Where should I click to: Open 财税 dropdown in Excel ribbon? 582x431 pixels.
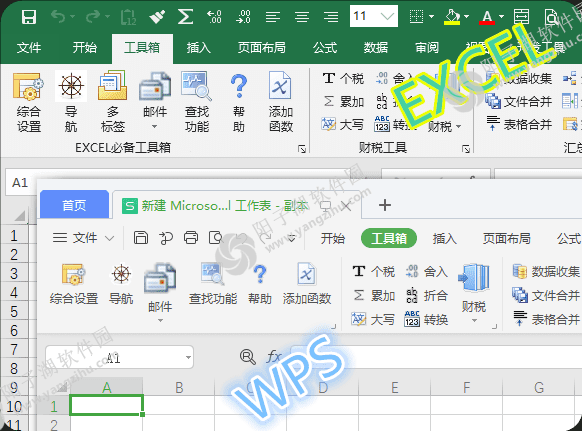click(445, 127)
